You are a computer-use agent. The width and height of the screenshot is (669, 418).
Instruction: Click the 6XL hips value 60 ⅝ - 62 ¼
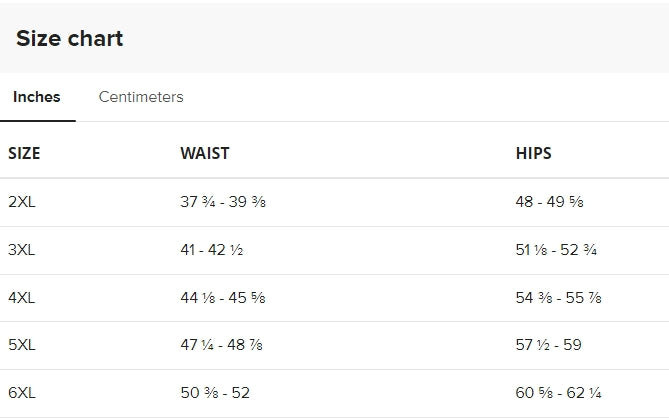coord(558,392)
